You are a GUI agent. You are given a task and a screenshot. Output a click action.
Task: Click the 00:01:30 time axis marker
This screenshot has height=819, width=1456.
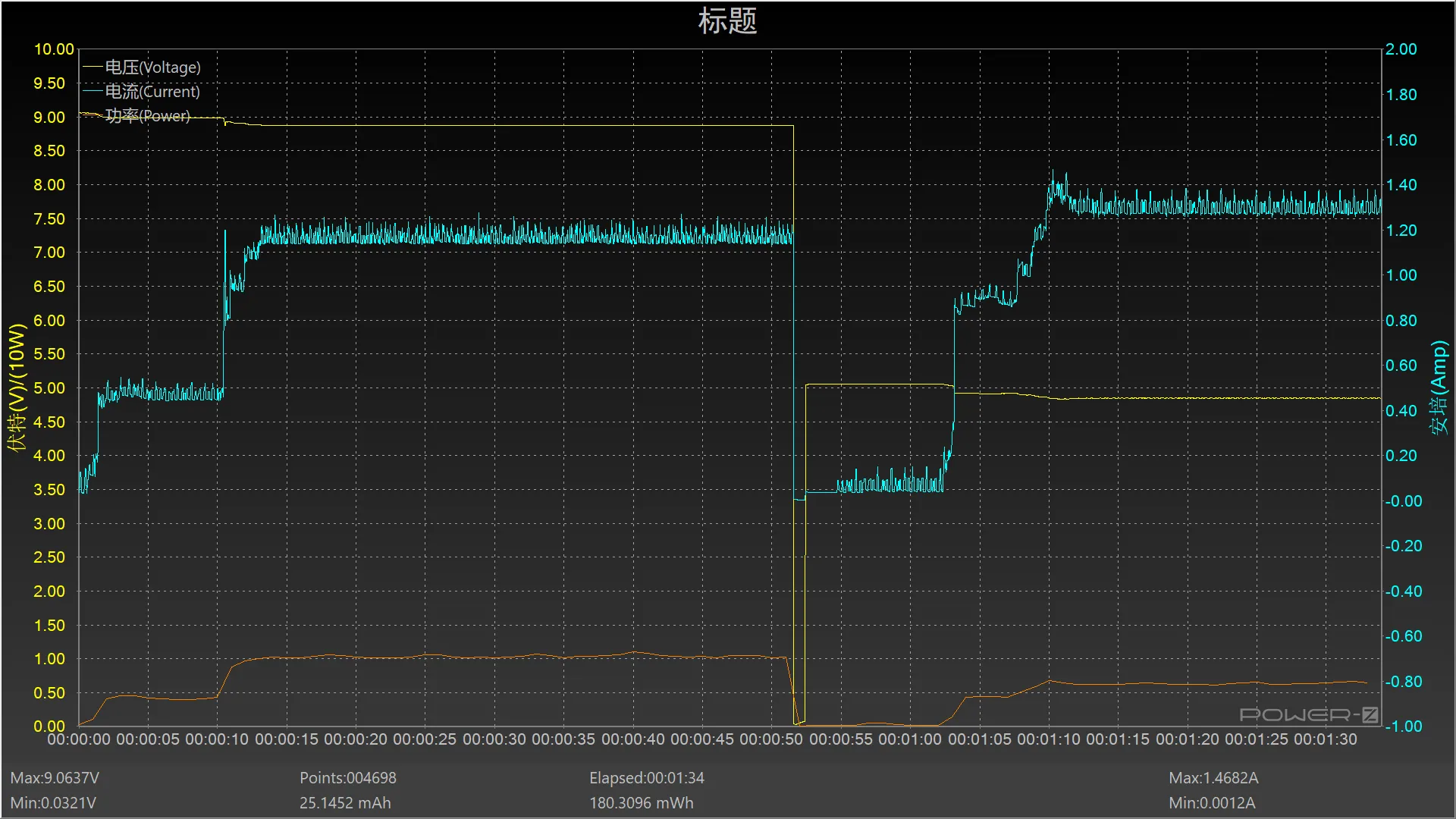1325,739
